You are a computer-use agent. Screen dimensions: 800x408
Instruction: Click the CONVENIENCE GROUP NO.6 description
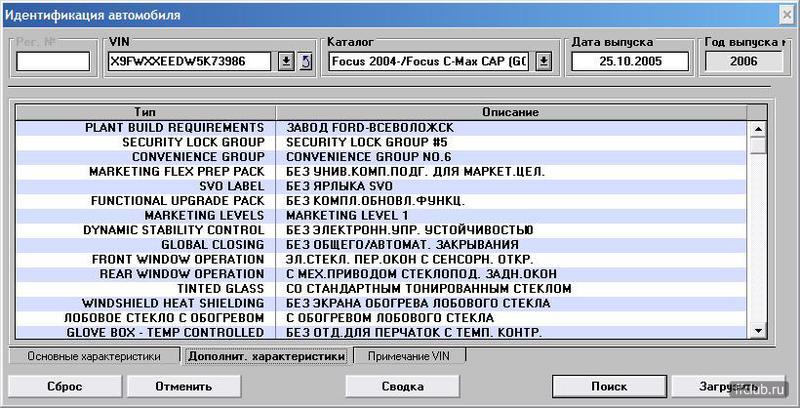pos(369,157)
